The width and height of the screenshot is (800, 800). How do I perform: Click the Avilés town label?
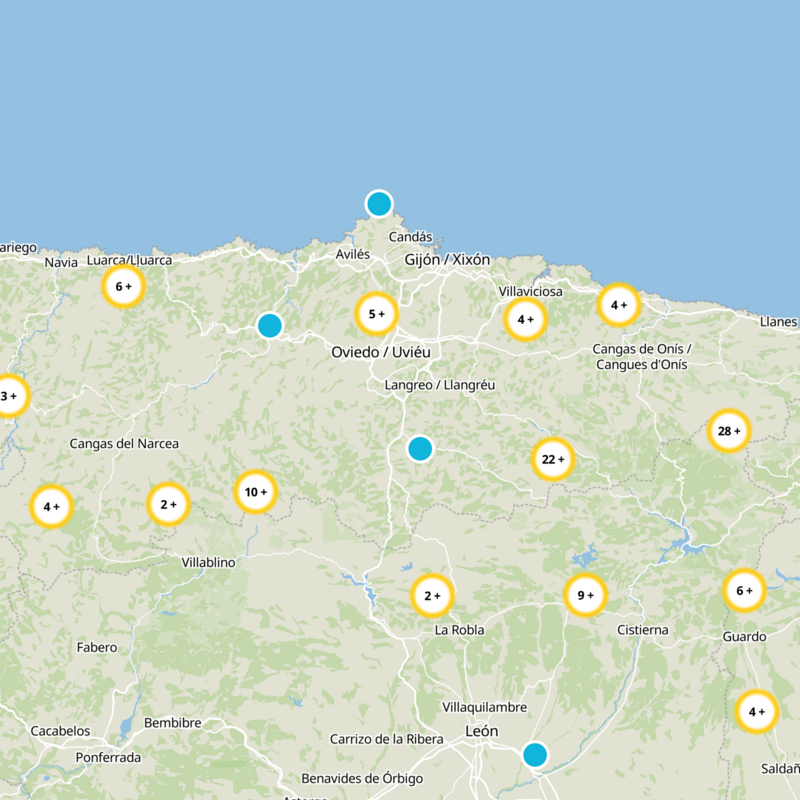(353, 254)
